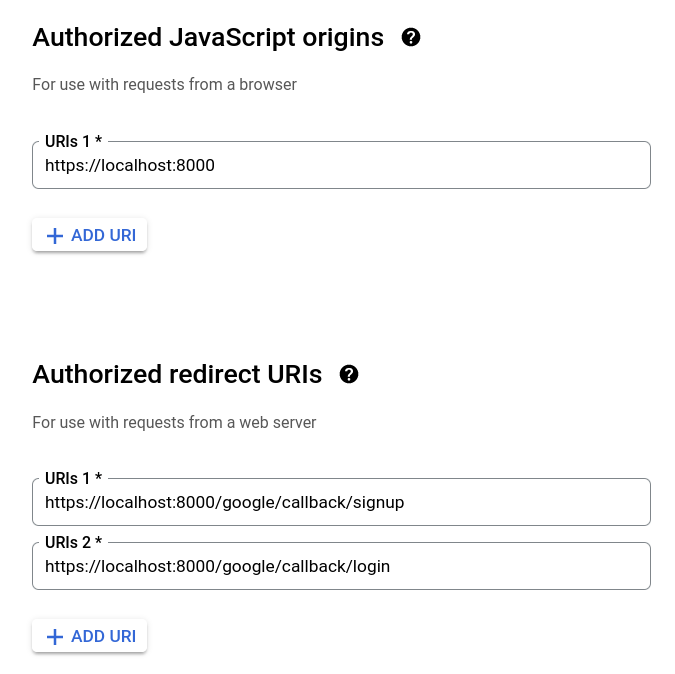675x674 pixels.
Task: Add URI under Authorized redirect URIs
Action: click(90, 636)
